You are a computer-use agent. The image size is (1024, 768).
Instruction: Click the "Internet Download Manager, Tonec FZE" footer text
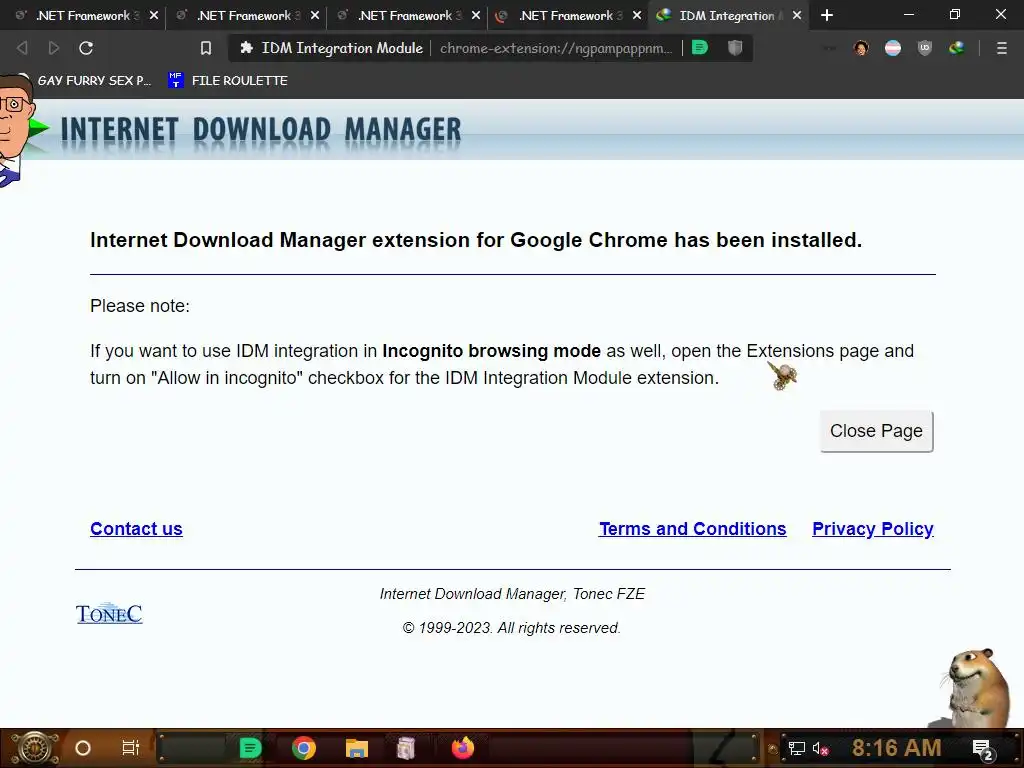[x=512, y=594]
